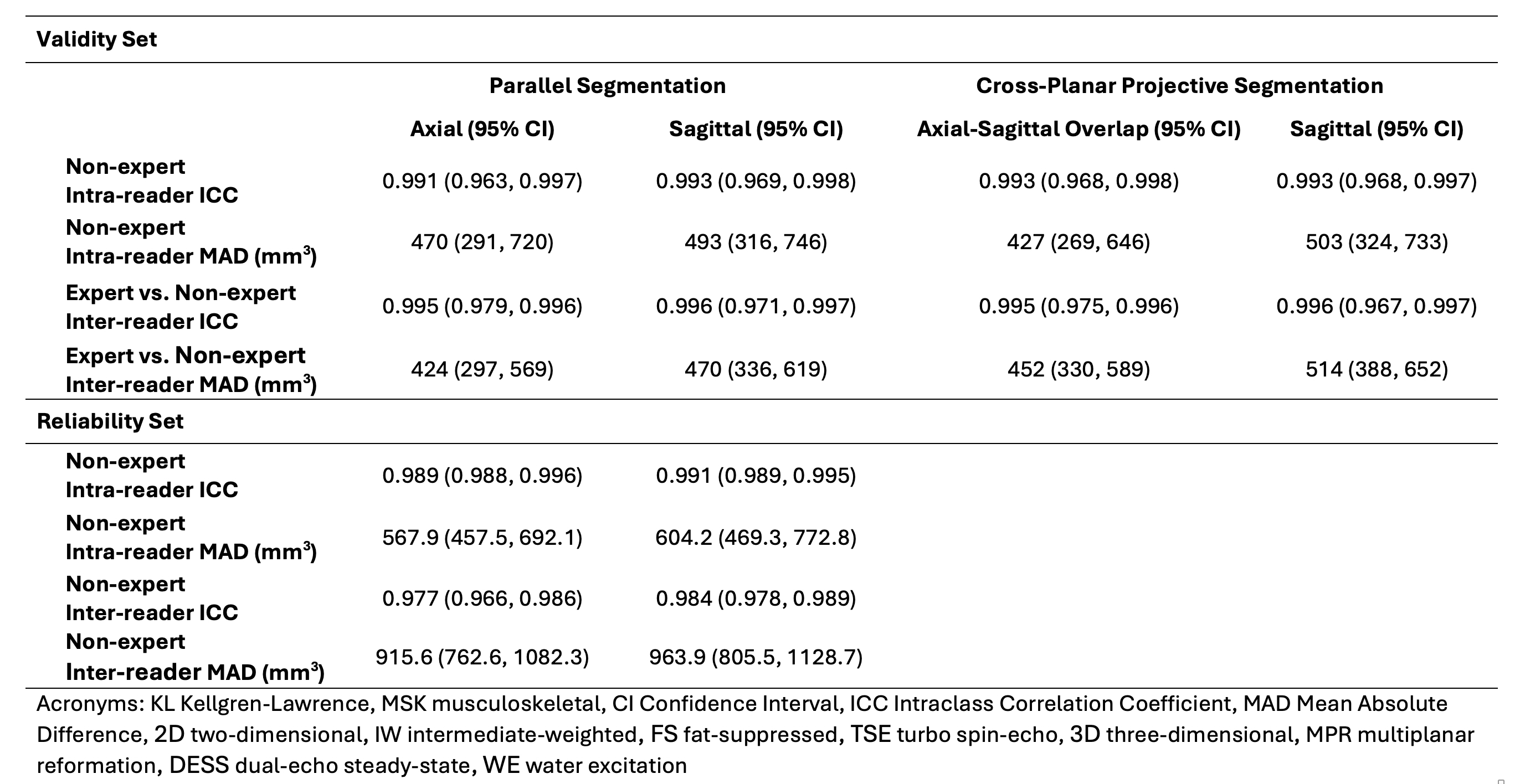Click the Axial (95% CI) column header
This screenshot has width=1520, height=784.
(x=482, y=129)
